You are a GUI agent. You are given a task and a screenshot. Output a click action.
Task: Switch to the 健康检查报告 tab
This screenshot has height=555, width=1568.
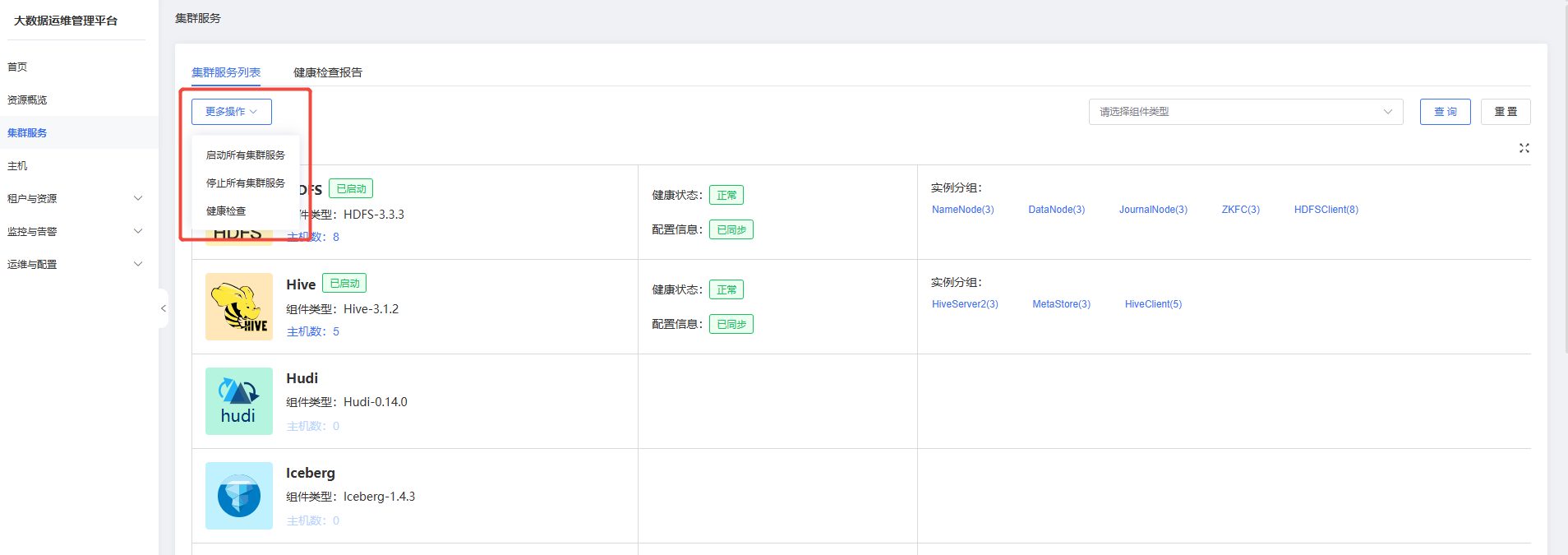pyautogui.click(x=328, y=72)
